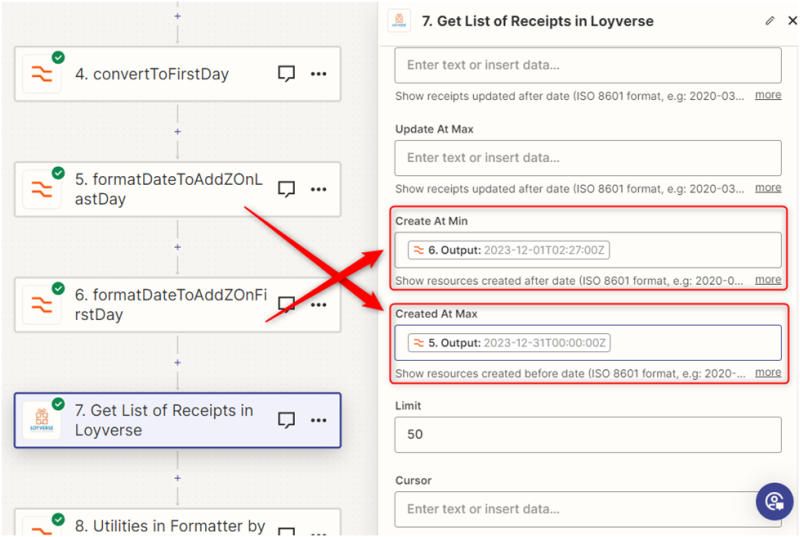
Task: Click the Formatter icon on step 6
Action: click(42, 304)
